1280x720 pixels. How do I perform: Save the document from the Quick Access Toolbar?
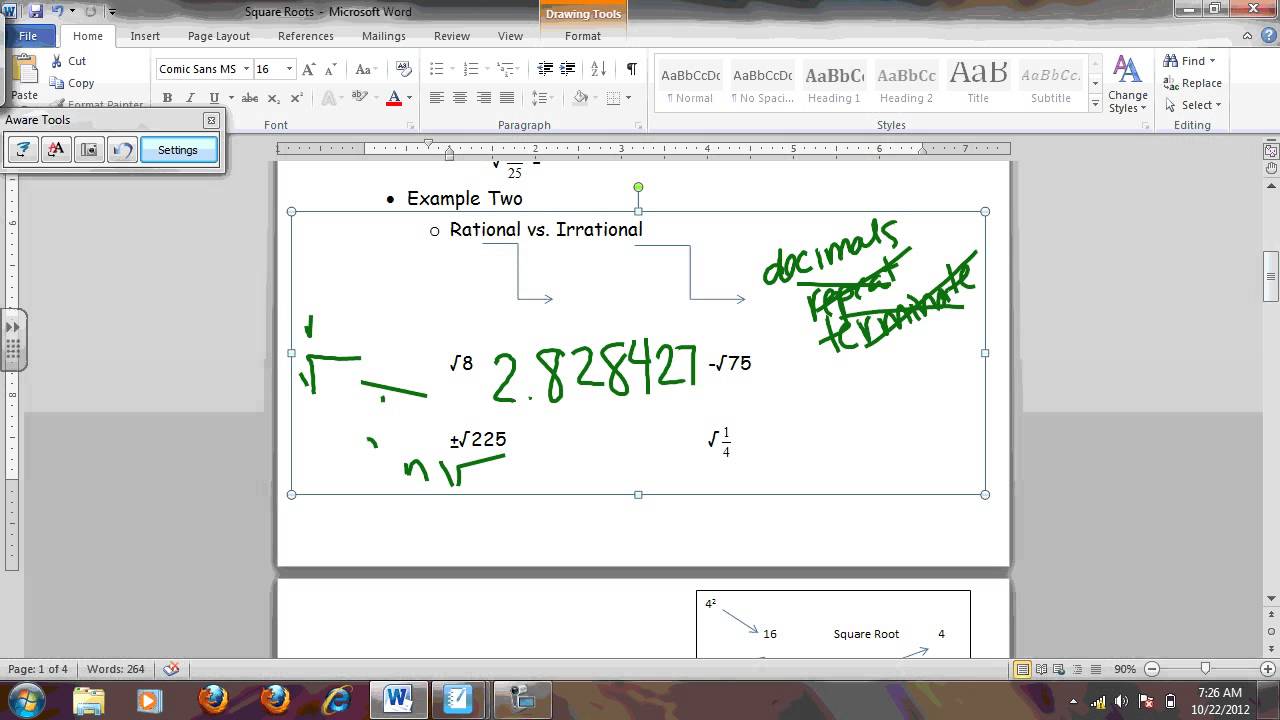(x=37, y=11)
